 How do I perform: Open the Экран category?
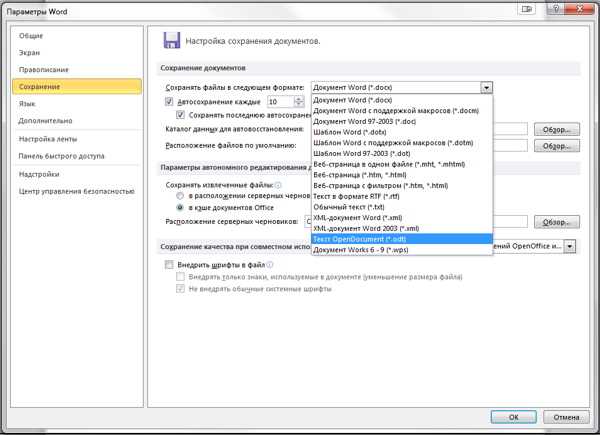pos(29,53)
